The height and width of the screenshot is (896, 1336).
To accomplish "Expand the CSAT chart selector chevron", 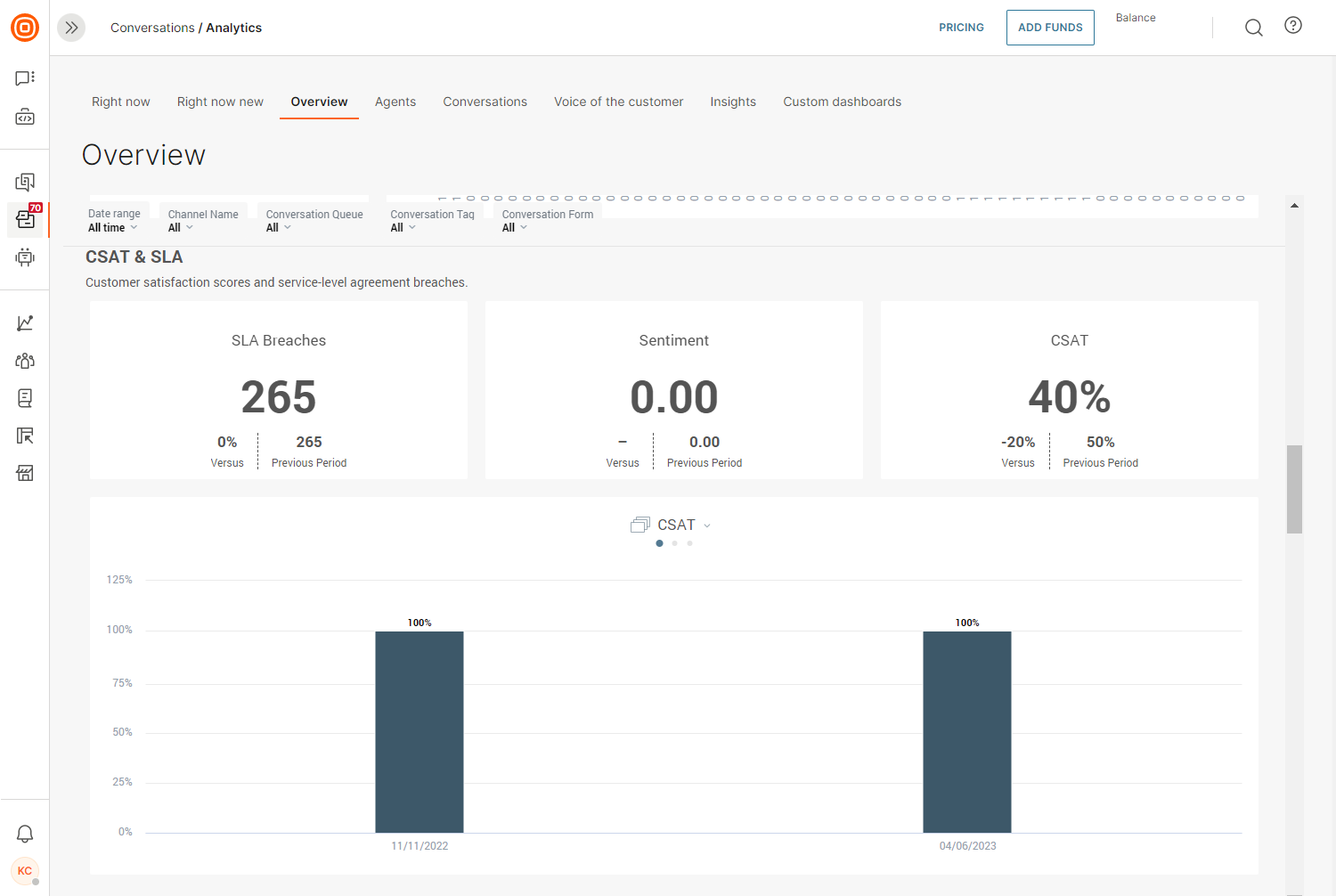I will coord(707,525).
